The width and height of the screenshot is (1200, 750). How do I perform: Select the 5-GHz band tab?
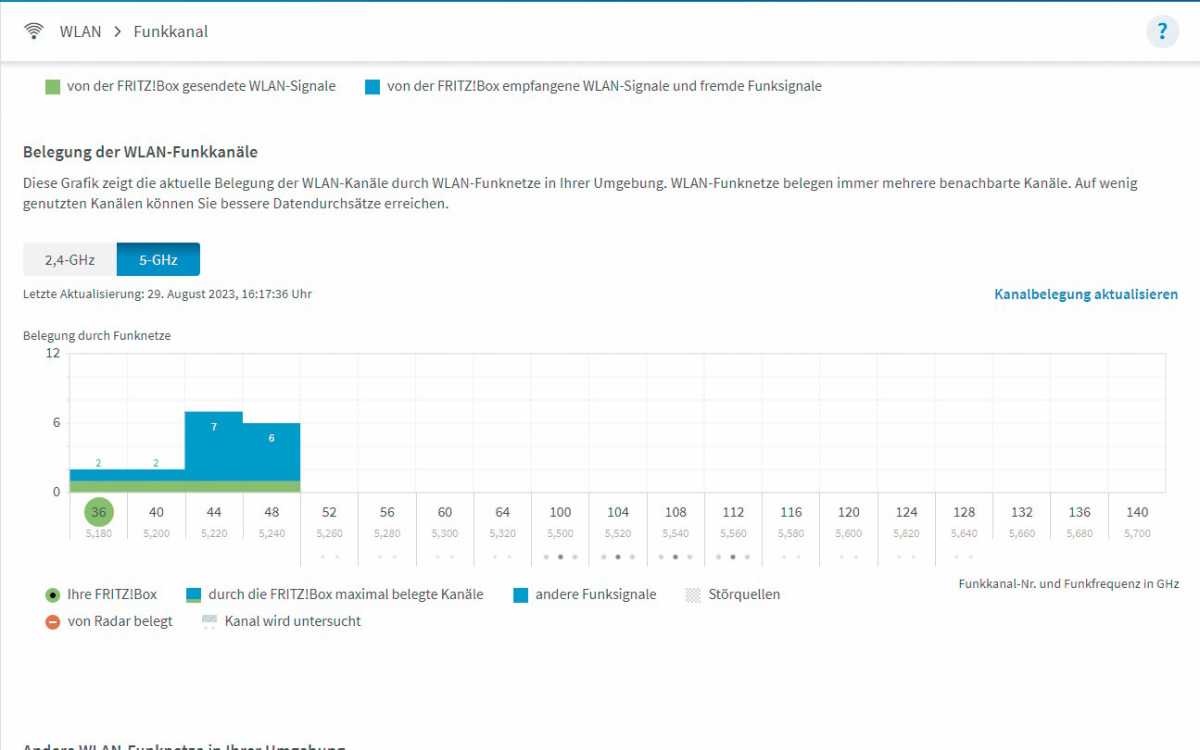click(x=158, y=260)
